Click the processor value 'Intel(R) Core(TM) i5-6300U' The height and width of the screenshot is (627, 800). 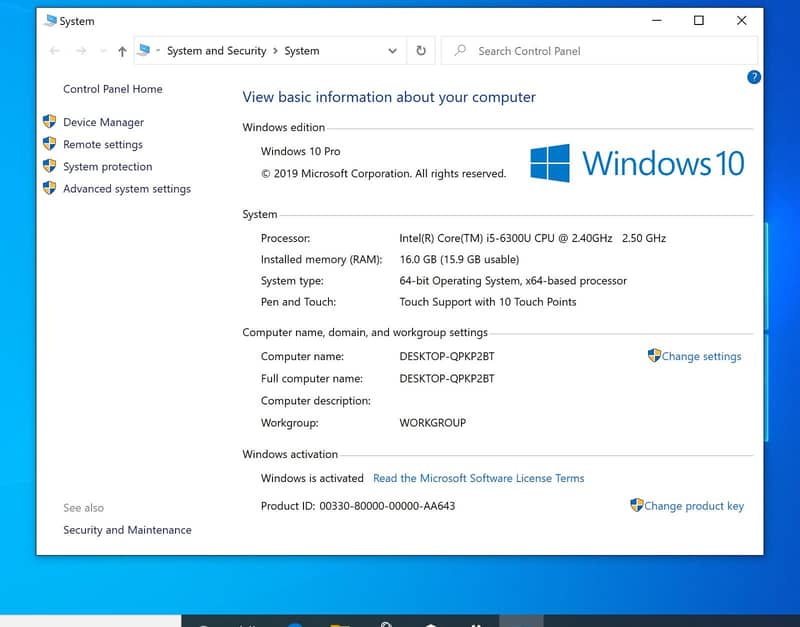coord(533,238)
